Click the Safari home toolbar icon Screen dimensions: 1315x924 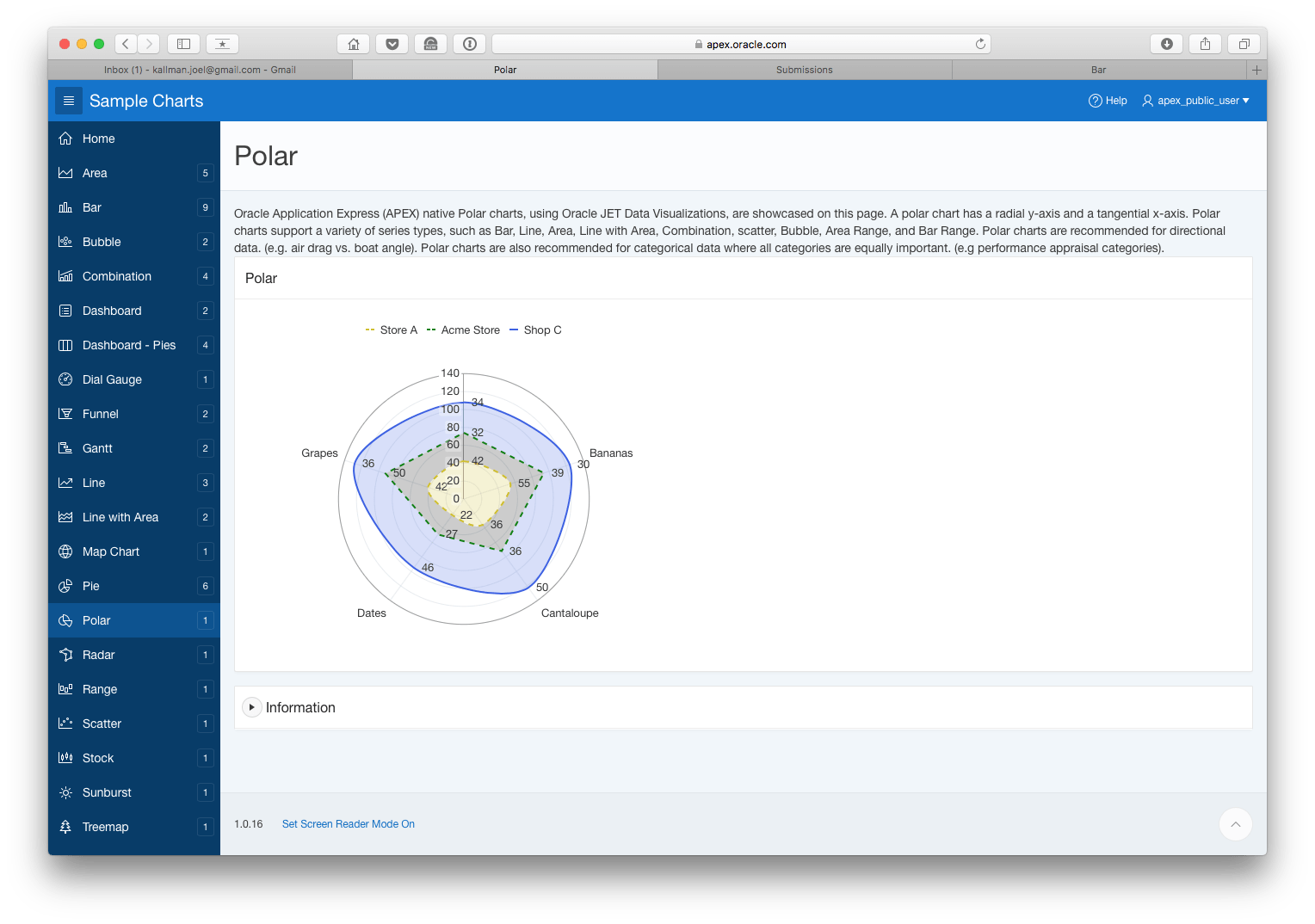[x=354, y=44]
